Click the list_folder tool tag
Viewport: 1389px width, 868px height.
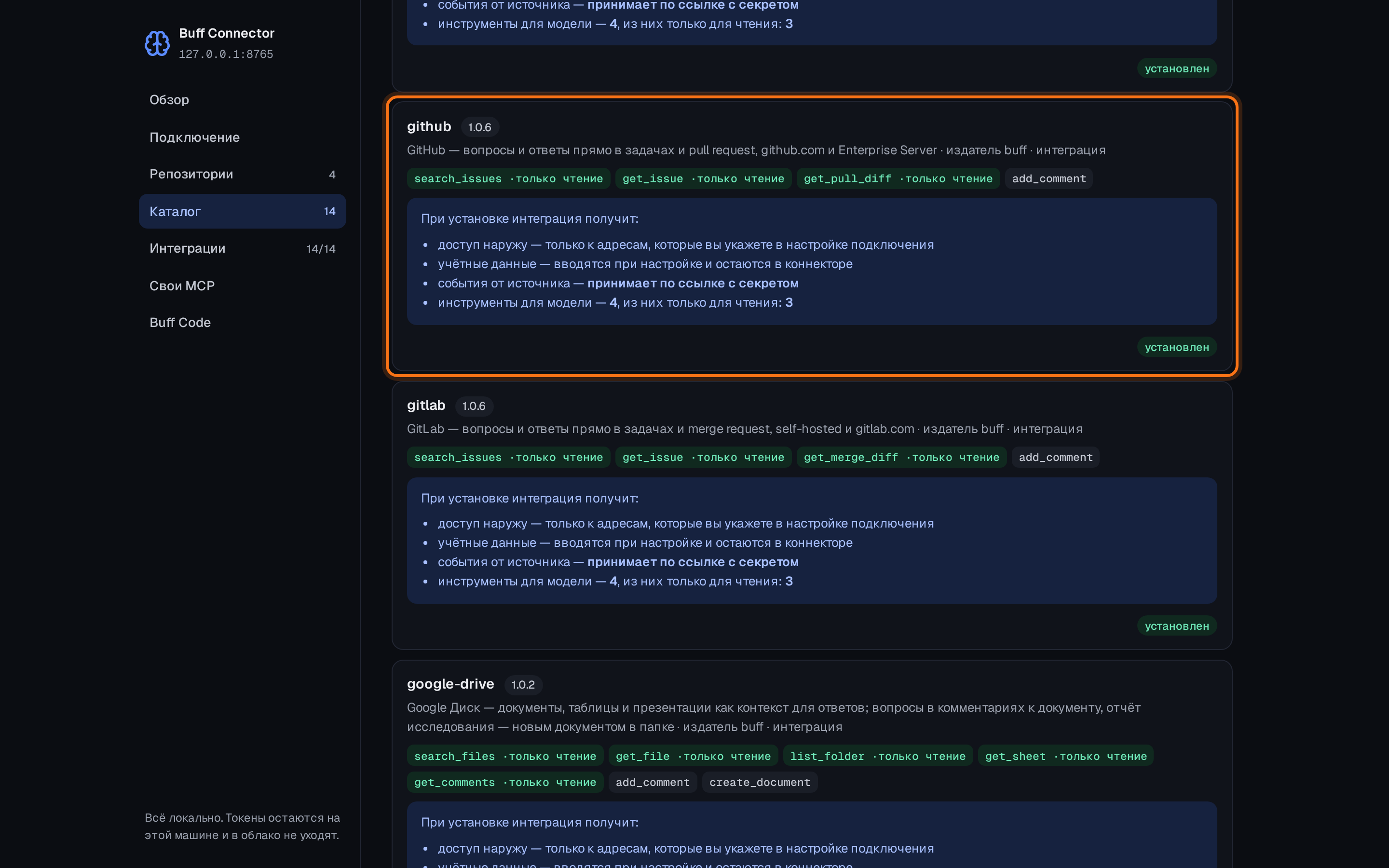point(878,756)
